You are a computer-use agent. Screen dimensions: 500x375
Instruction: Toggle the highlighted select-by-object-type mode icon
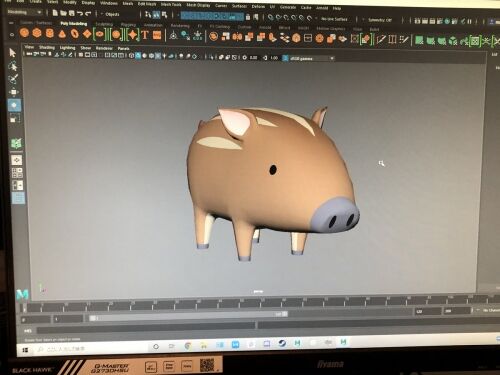click(156, 15)
